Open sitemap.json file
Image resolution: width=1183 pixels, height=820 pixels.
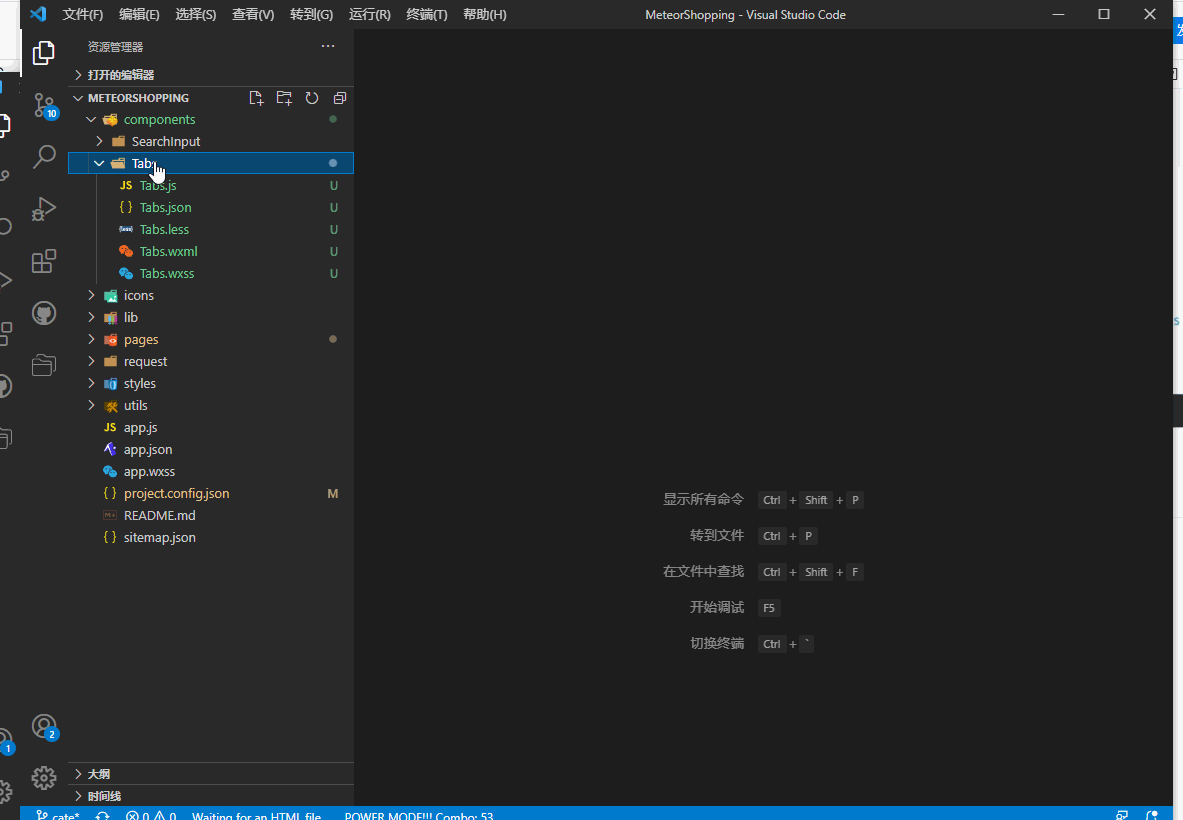[x=210, y=537]
